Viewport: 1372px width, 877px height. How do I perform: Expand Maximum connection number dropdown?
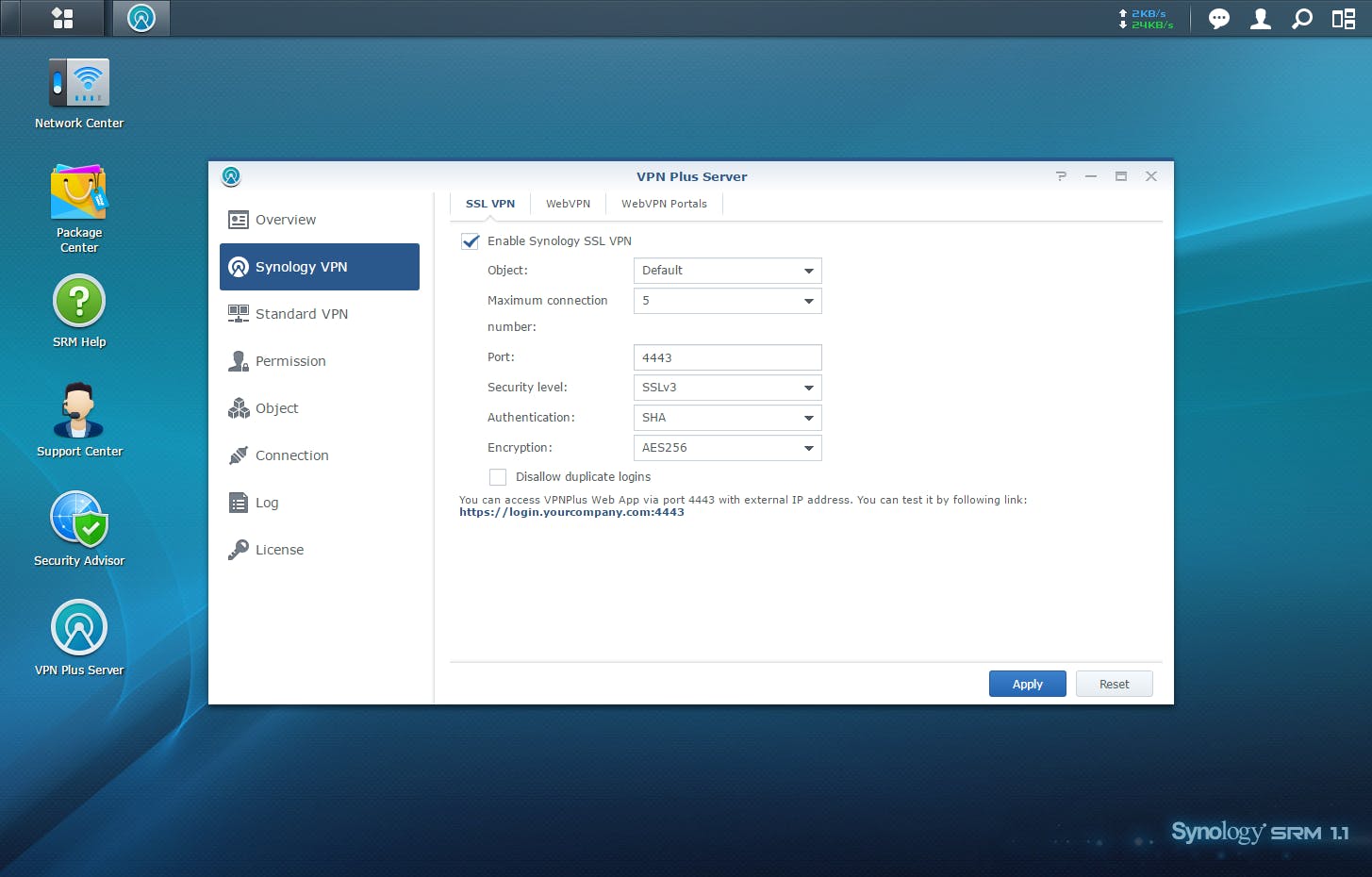pyautogui.click(x=727, y=301)
